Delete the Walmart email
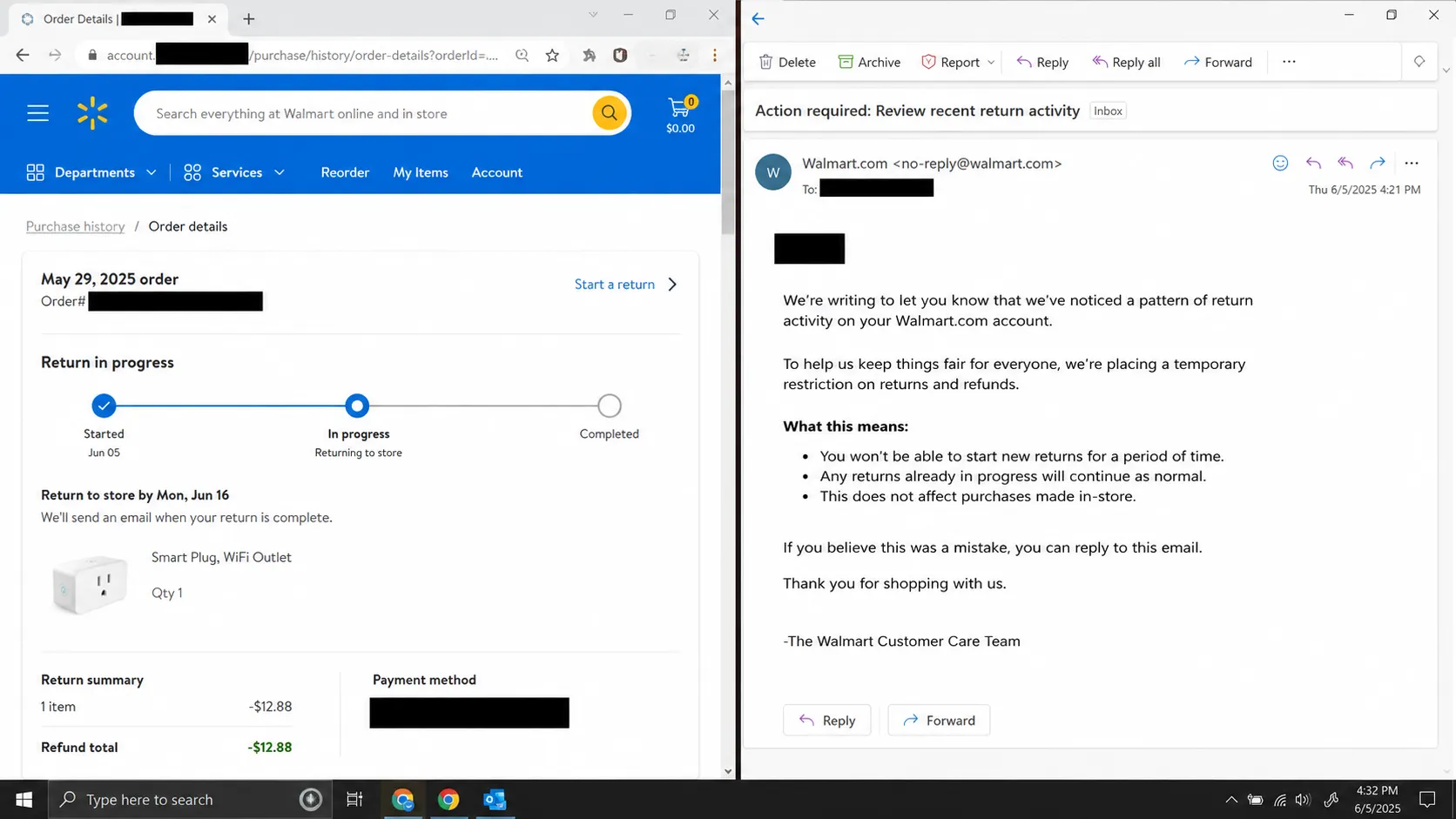The width and height of the screenshot is (1456, 819). click(787, 62)
